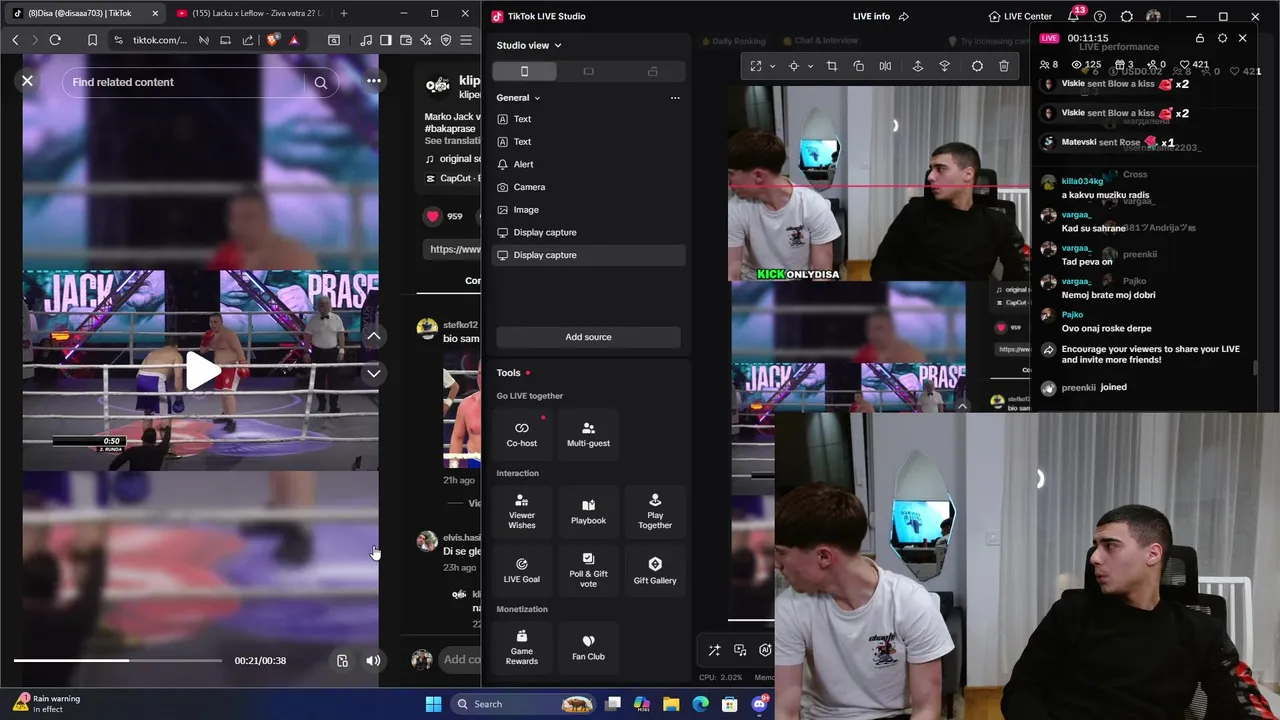Viewport: 1280px width, 720px height.
Task: Select the portrait layout in Studio view
Action: [x=524, y=71]
